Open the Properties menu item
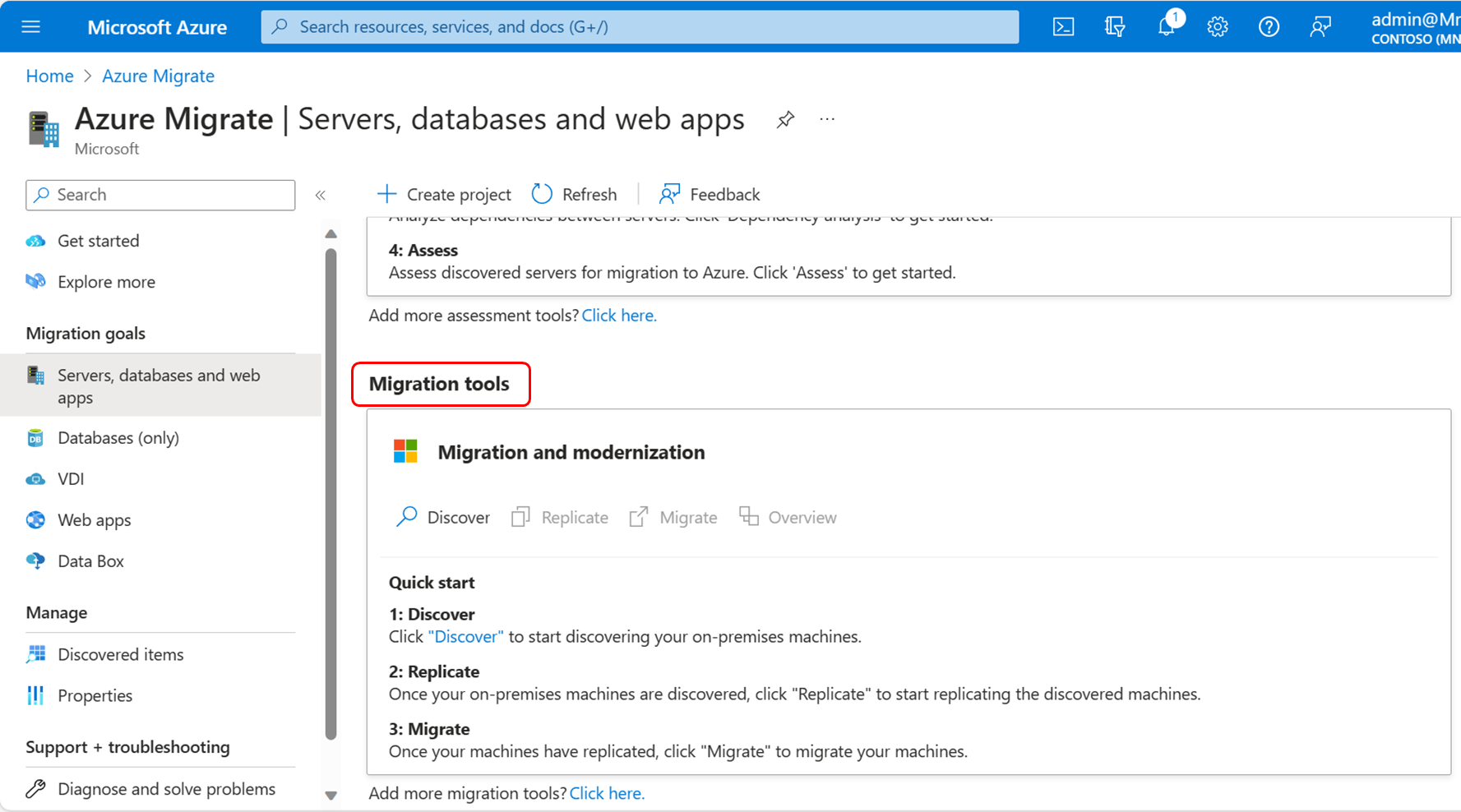The height and width of the screenshot is (812, 1461). (95, 695)
